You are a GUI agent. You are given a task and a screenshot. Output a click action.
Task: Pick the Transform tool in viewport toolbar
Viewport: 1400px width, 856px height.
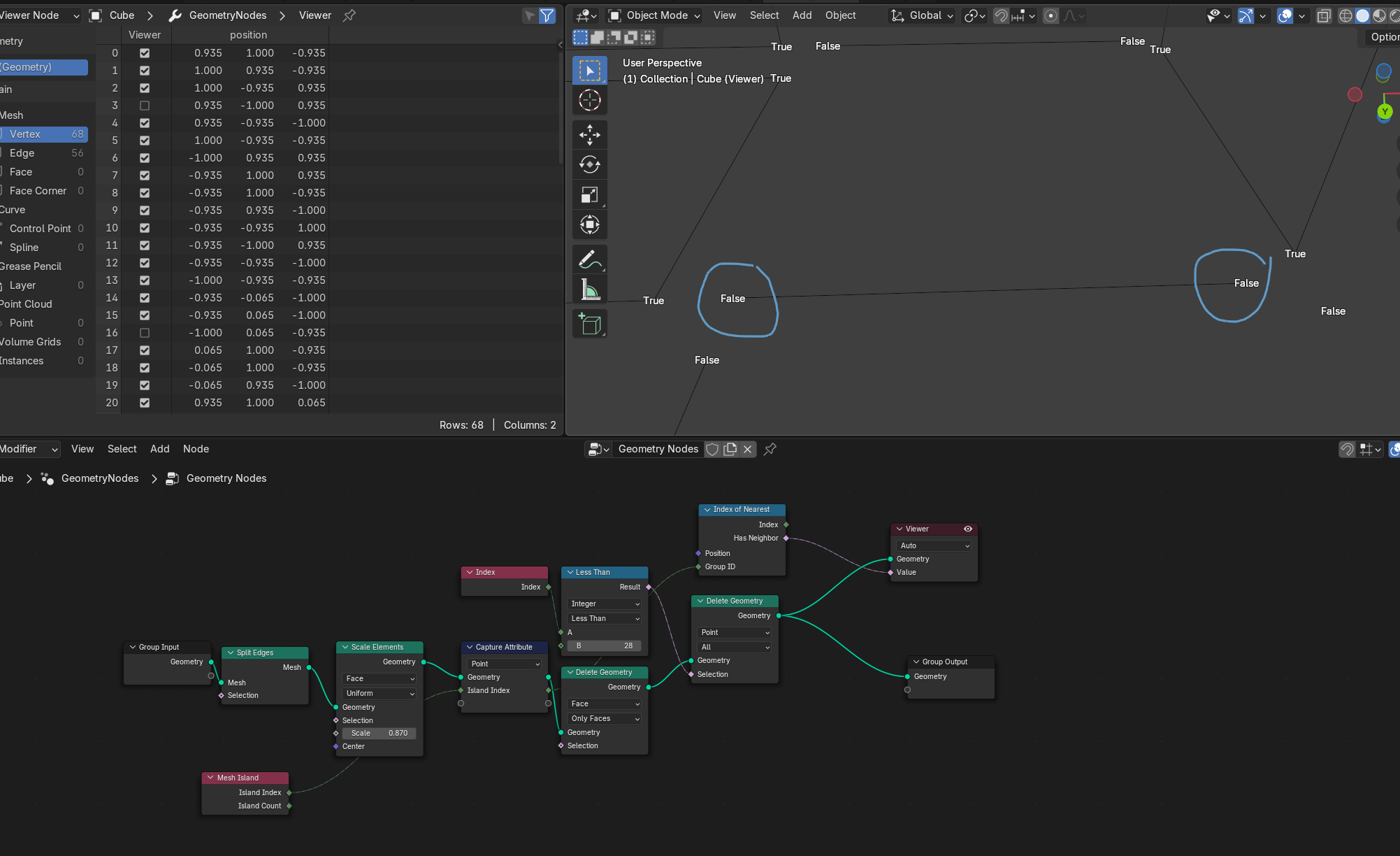click(589, 224)
